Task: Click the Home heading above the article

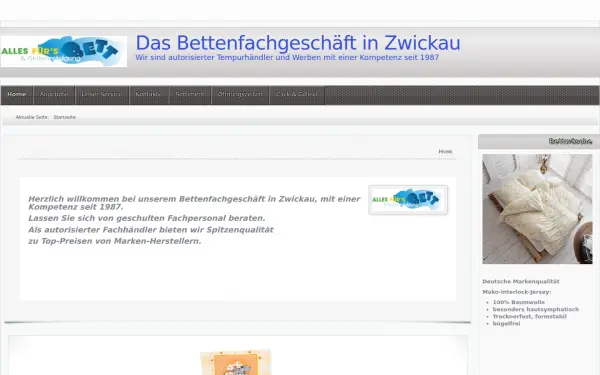Action: tap(445, 152)
